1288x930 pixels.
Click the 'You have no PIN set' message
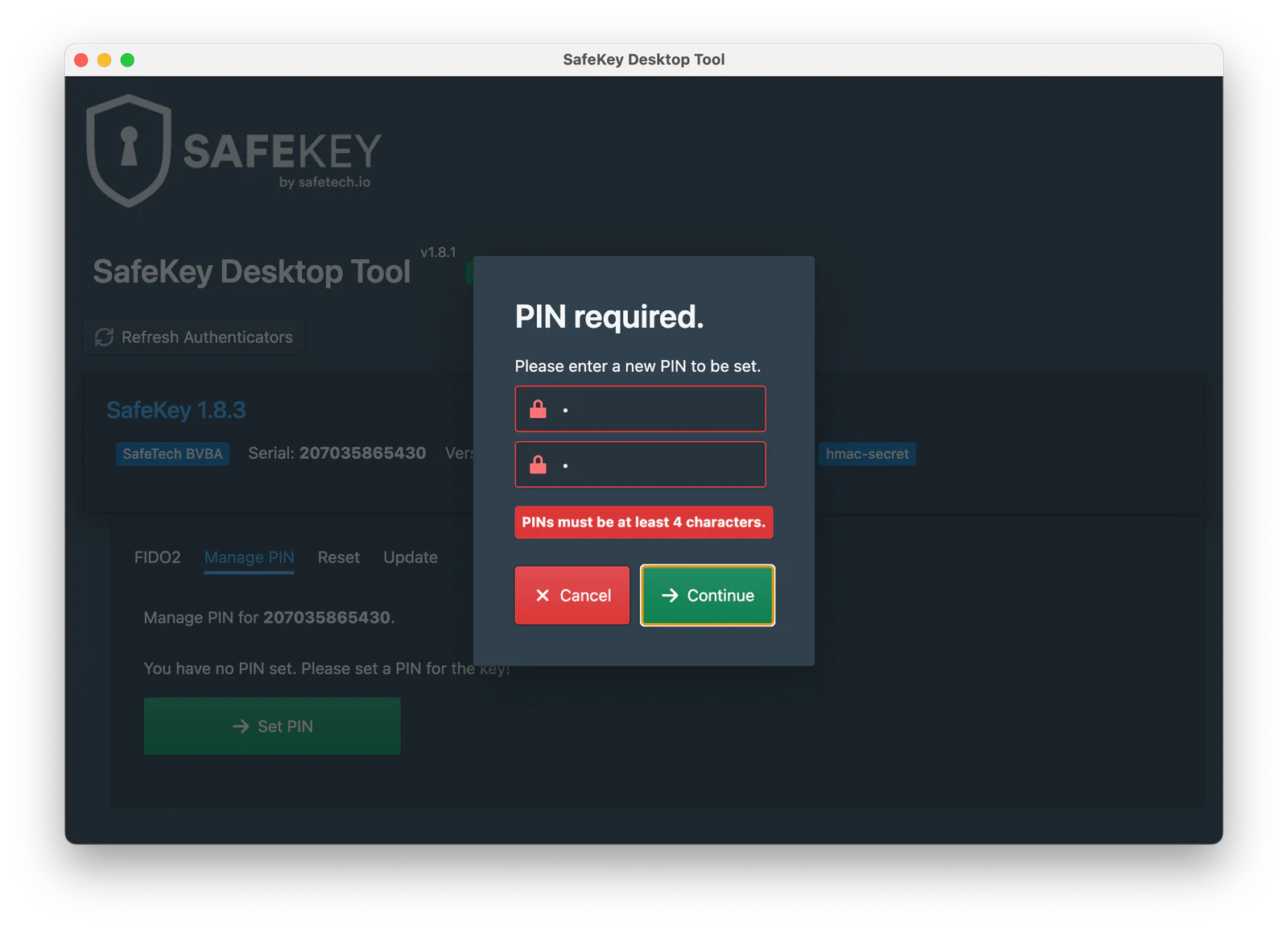coord(327,668)
